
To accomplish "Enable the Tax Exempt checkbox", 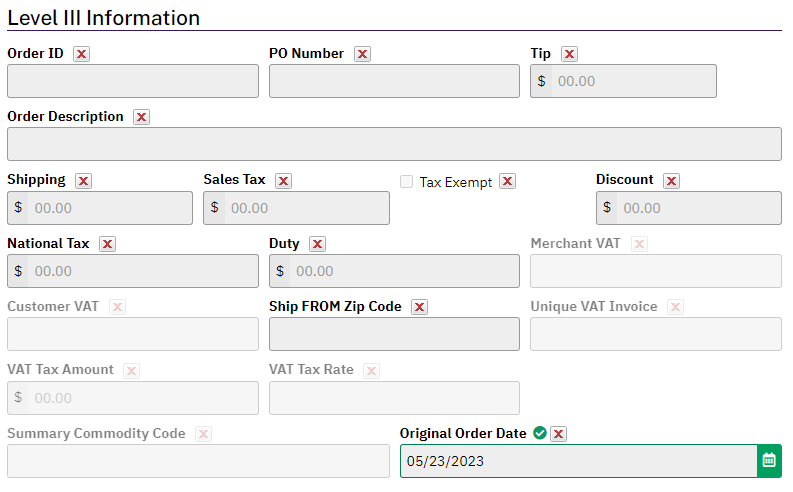I will click(x=407, y=182).
